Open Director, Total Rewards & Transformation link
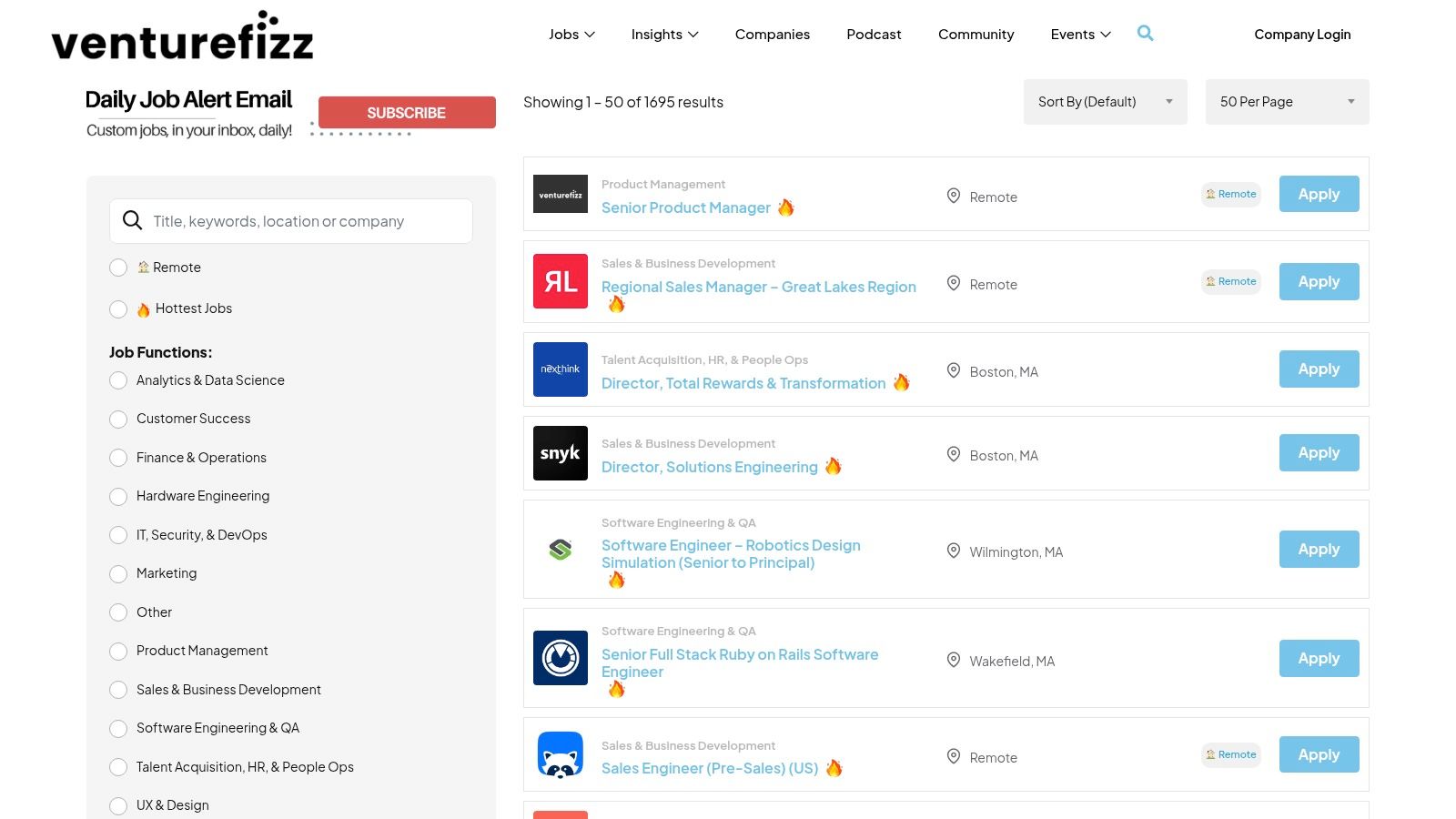This screenshot has height=819, width=1456. 743,383
